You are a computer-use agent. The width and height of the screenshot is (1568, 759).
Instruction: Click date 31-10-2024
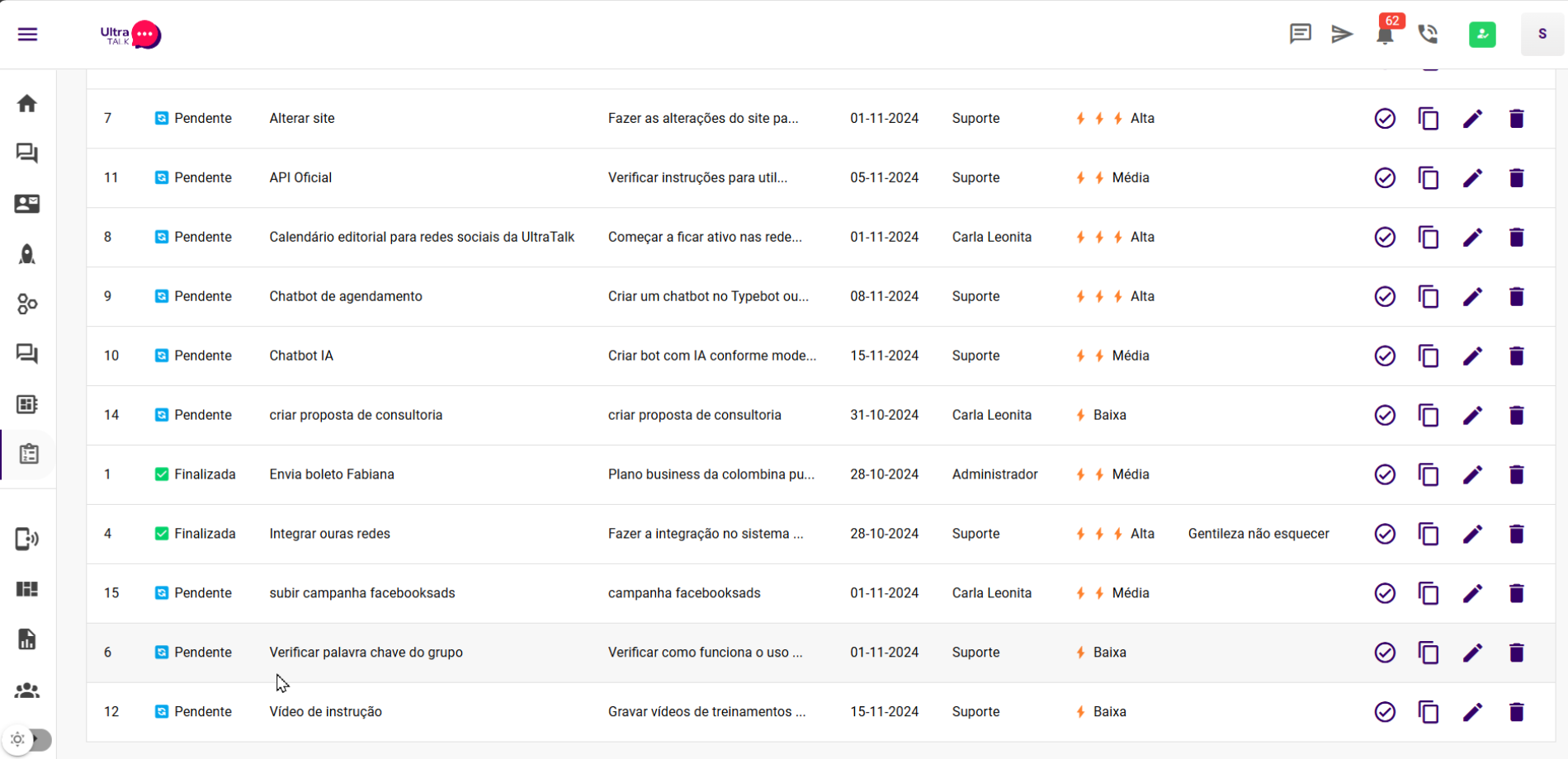885,415
